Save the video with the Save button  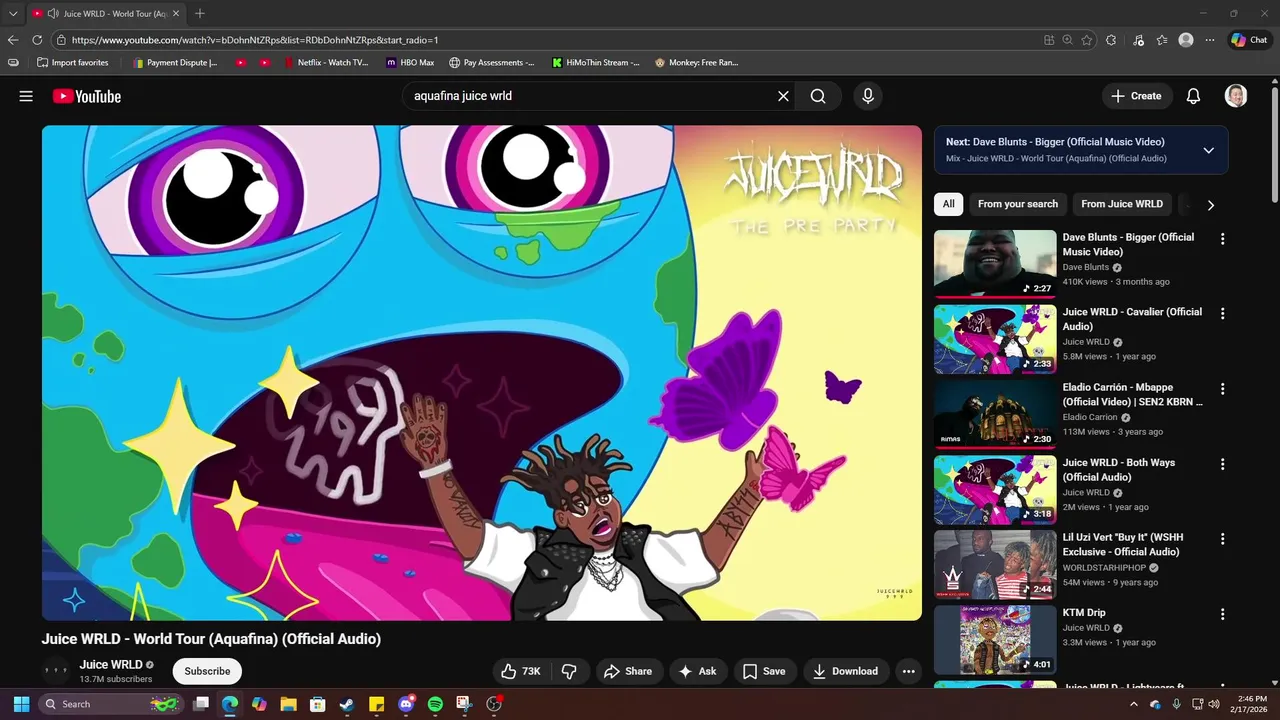tap(764, 671)
